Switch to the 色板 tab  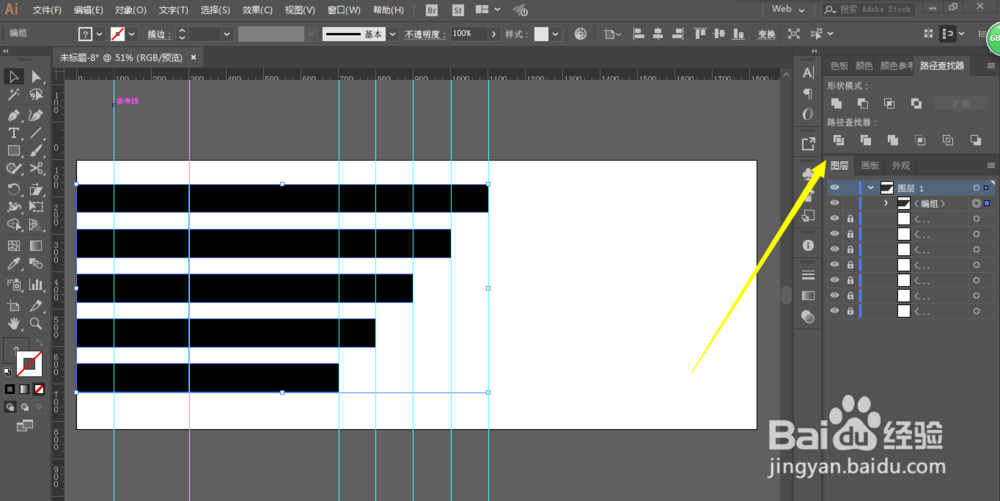839,66
